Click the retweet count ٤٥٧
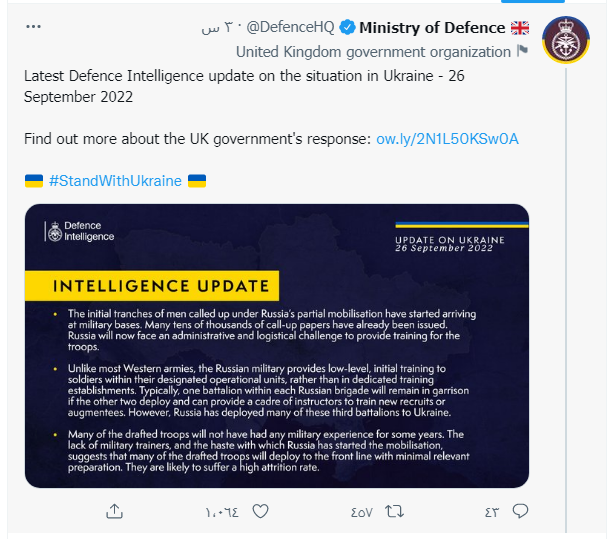 [361, 512]
